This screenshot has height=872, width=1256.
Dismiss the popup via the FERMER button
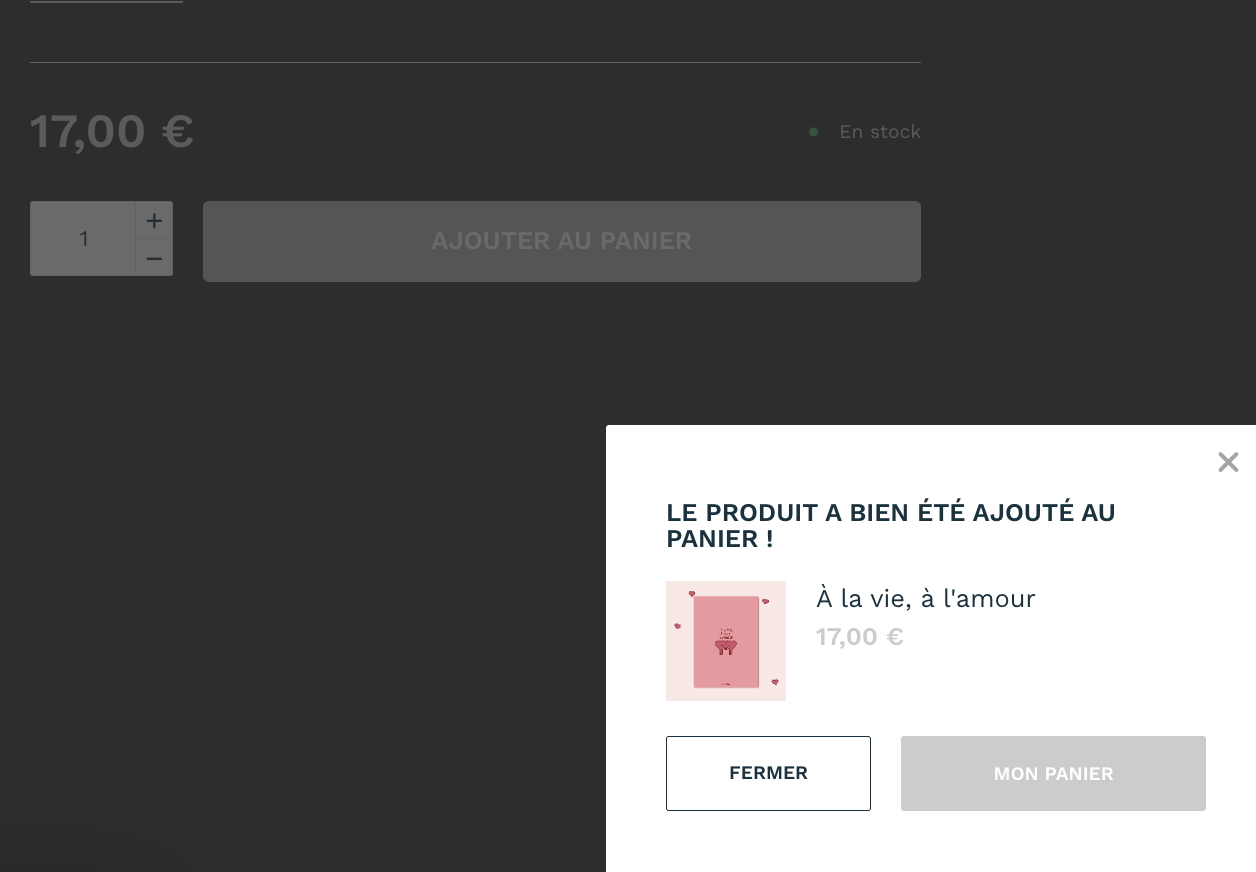pyautogui.click(x=768, y=773)
